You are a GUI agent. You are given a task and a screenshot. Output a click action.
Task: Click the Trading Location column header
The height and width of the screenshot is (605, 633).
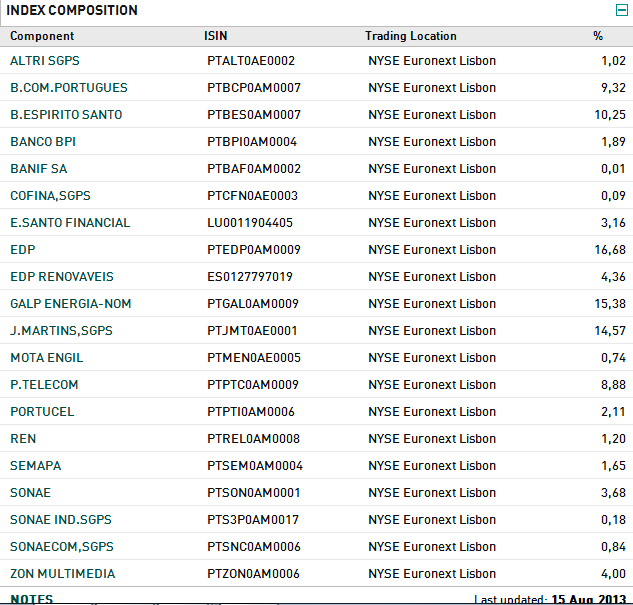pyautogui.click(x=411, y=36)
